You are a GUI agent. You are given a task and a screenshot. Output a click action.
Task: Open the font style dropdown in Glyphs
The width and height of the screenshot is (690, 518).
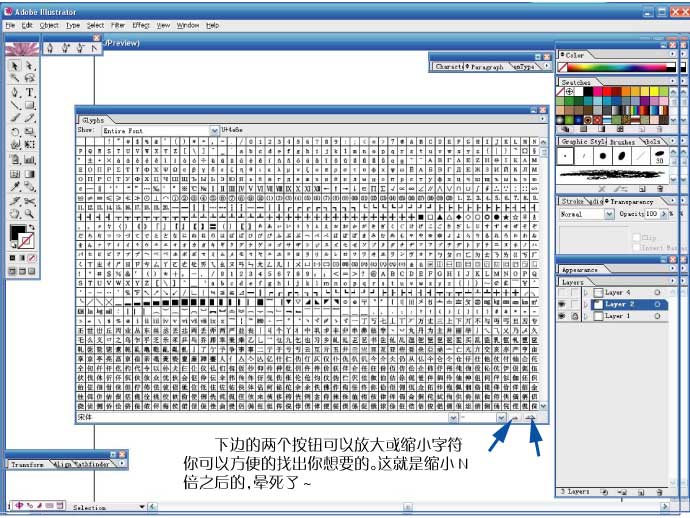click(x=501, y=418)
